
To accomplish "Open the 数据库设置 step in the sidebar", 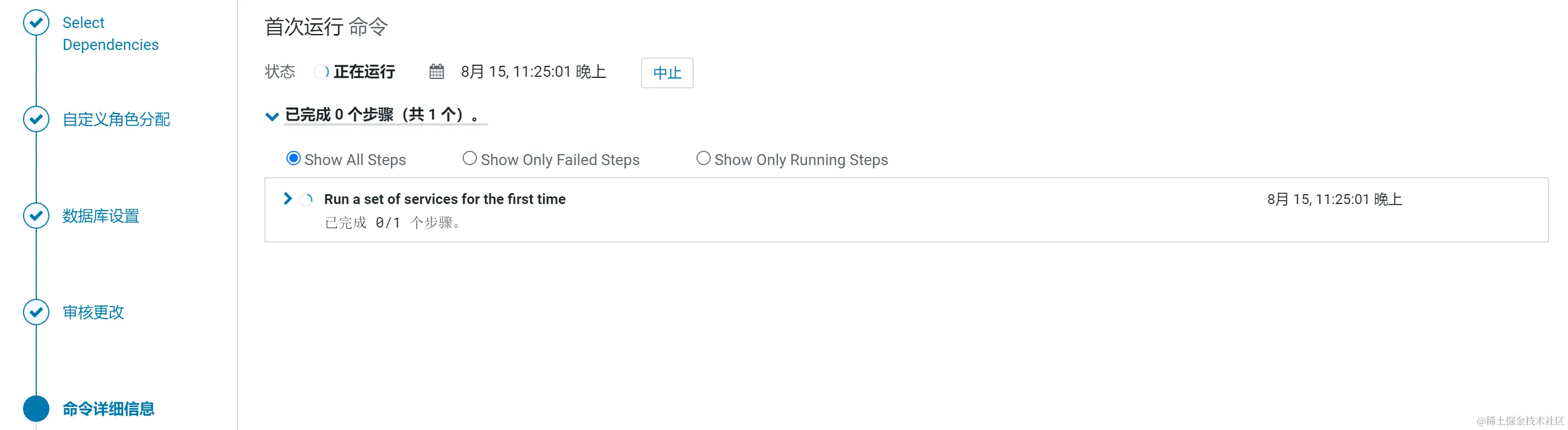I will pos(100,216).
